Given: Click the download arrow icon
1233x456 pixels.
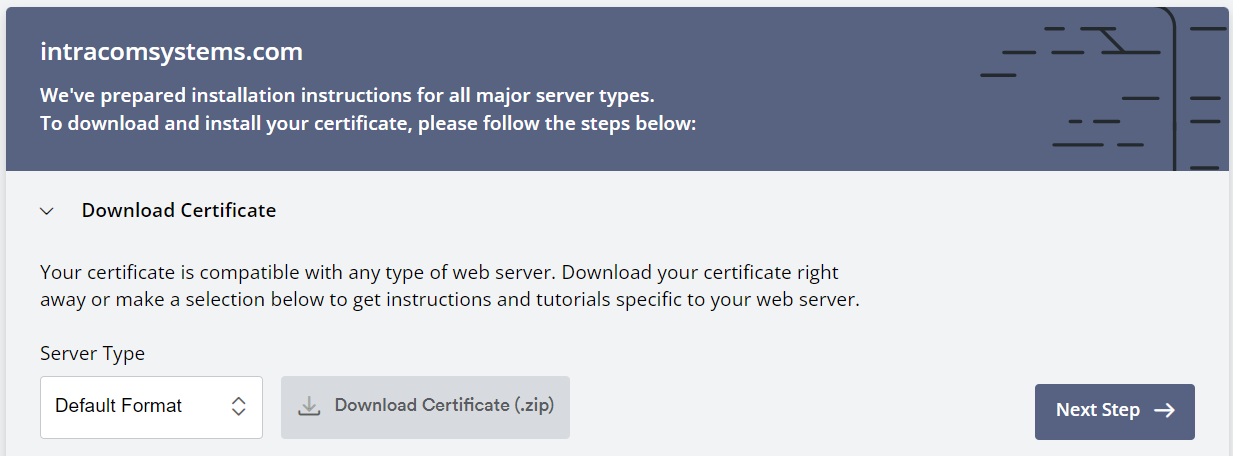Looking at the screenshot, I should [x=309, y=406].
